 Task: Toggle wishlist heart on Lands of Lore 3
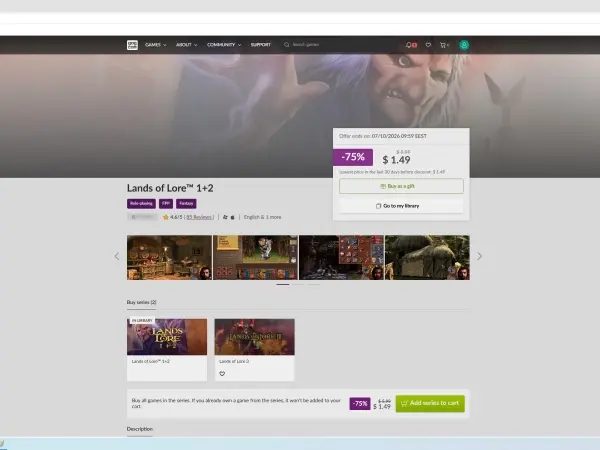[222, 373]
